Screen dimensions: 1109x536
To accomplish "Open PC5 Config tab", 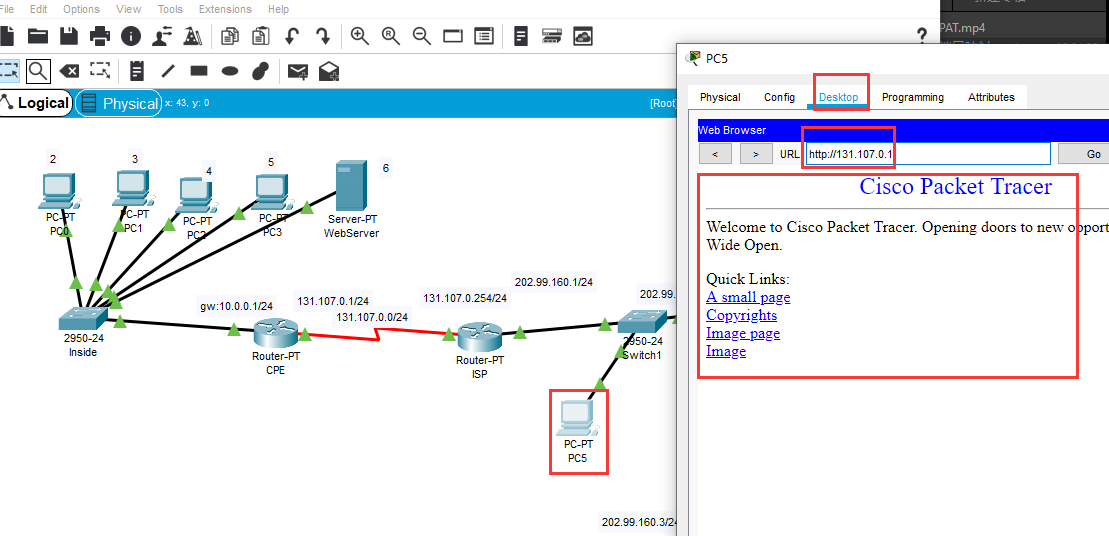I will pos(779,98).
